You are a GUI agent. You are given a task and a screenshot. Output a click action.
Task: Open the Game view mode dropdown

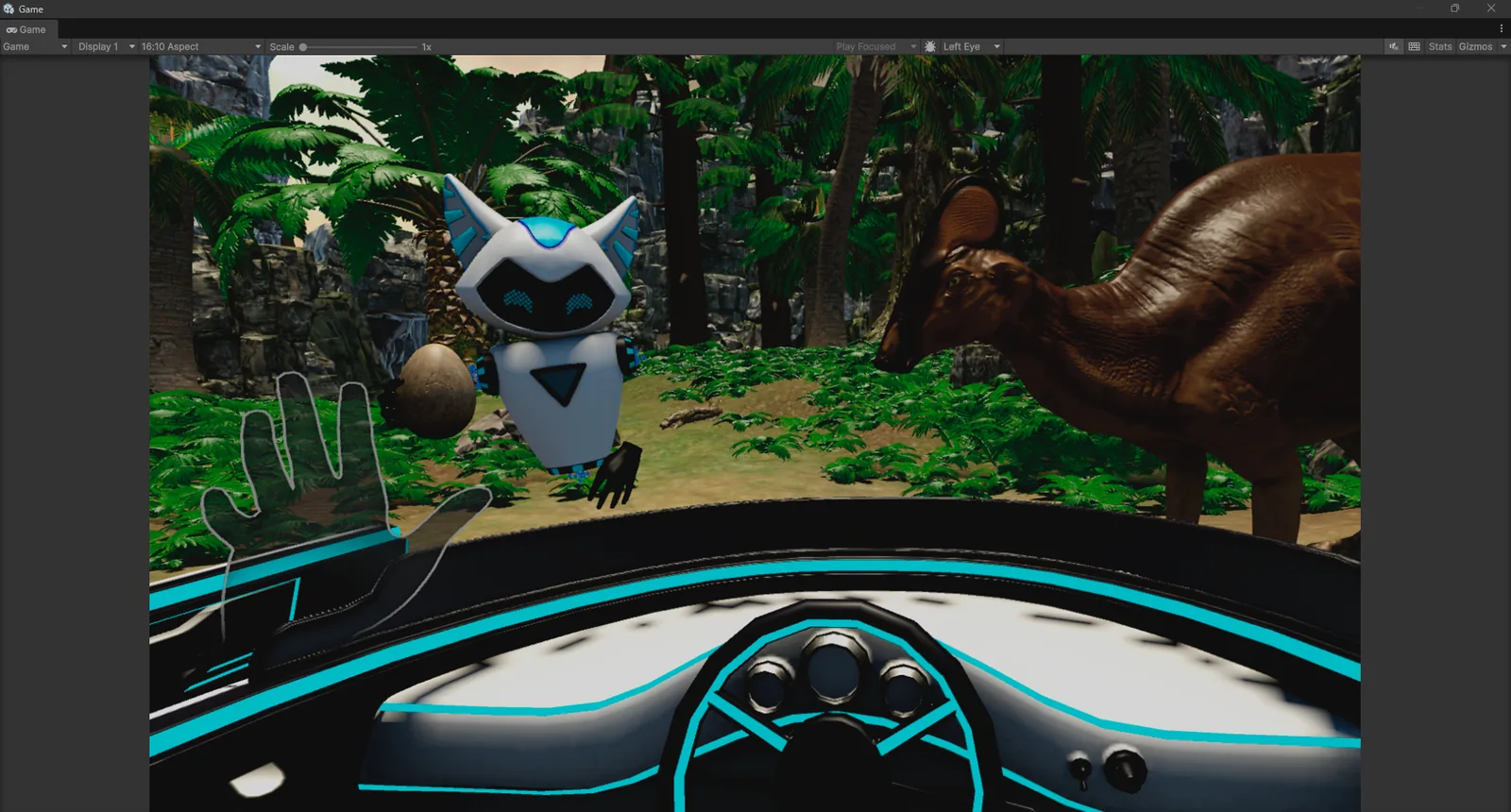tap(35, 46)
